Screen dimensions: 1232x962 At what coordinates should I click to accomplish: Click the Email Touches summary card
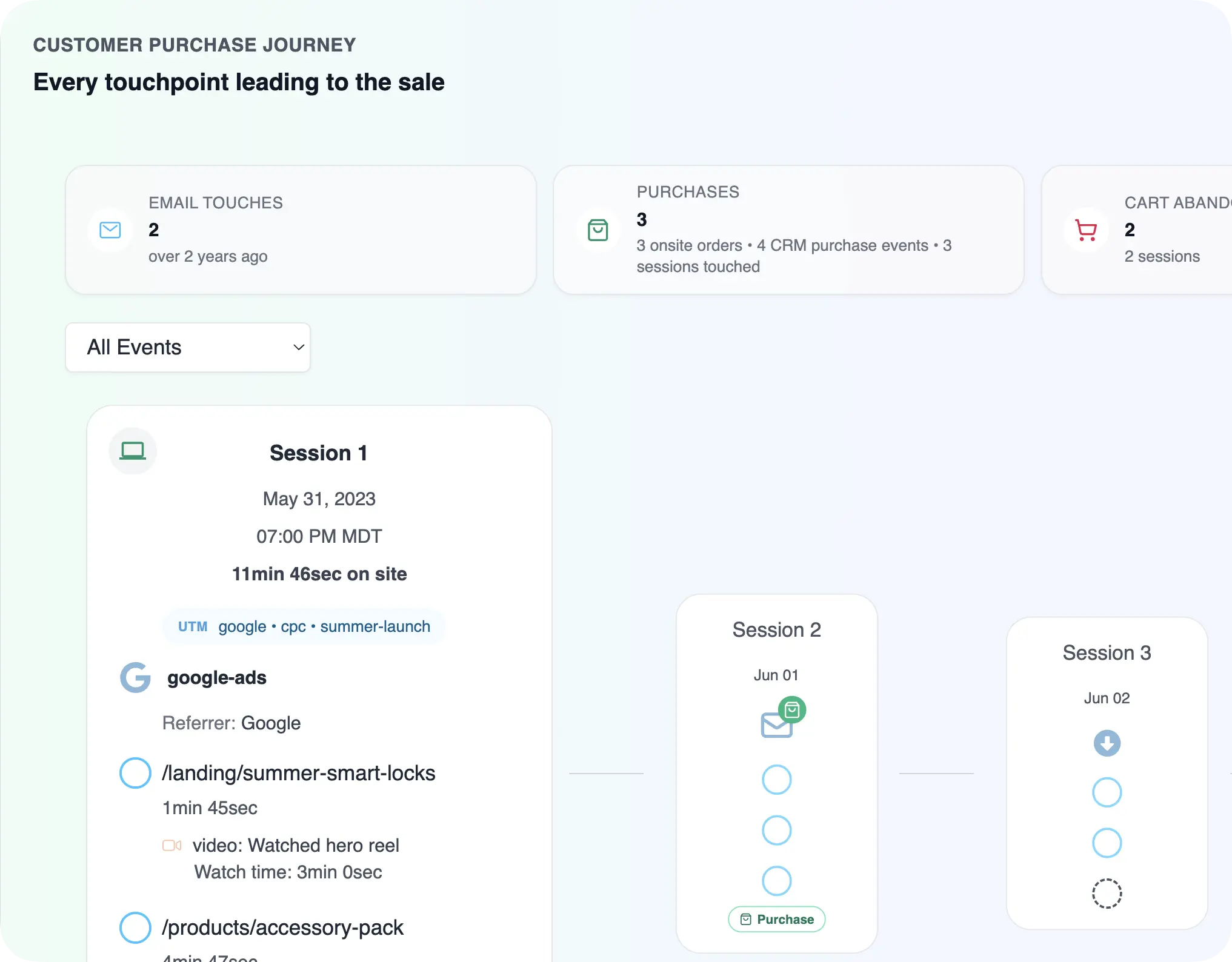tap(301, 230)
